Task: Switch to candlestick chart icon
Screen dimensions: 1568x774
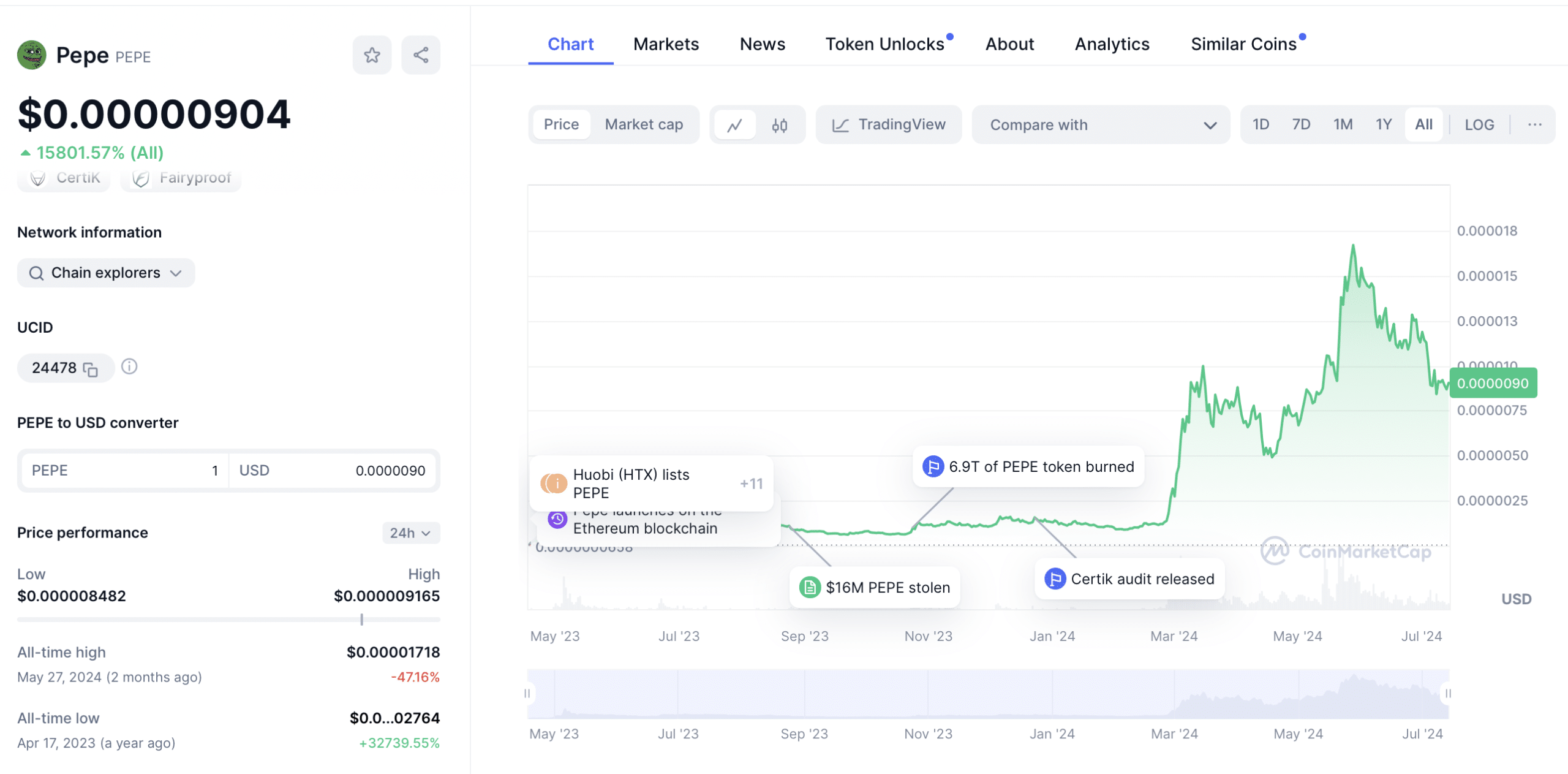Action: 780,125
